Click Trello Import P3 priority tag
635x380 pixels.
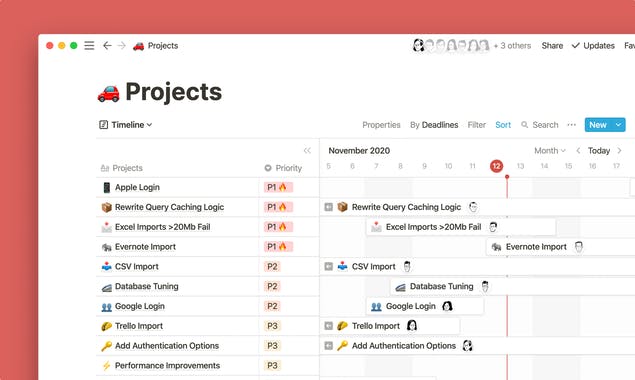click(272, 326)
